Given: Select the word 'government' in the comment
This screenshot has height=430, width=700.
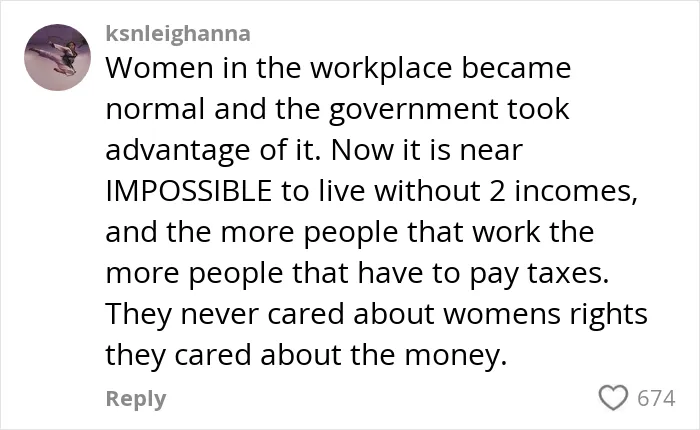Looking at the screenshot, I should [413, 110].
